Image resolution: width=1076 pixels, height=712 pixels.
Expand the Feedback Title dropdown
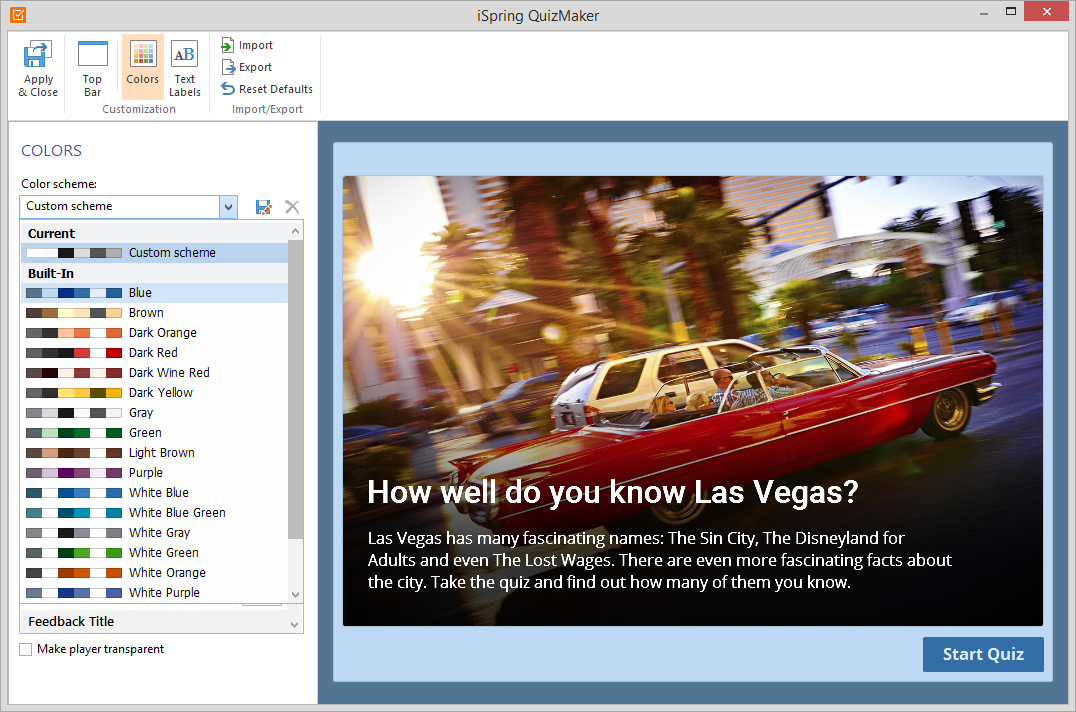click(294, 623)
